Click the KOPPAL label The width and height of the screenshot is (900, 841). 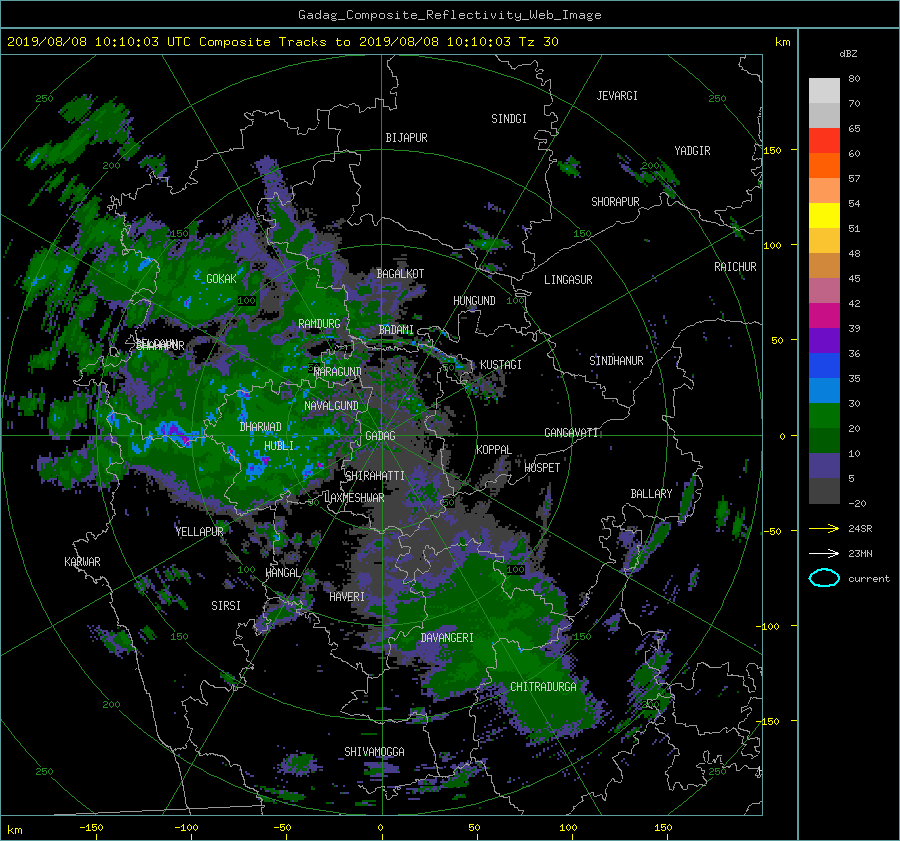pos(494,449)
